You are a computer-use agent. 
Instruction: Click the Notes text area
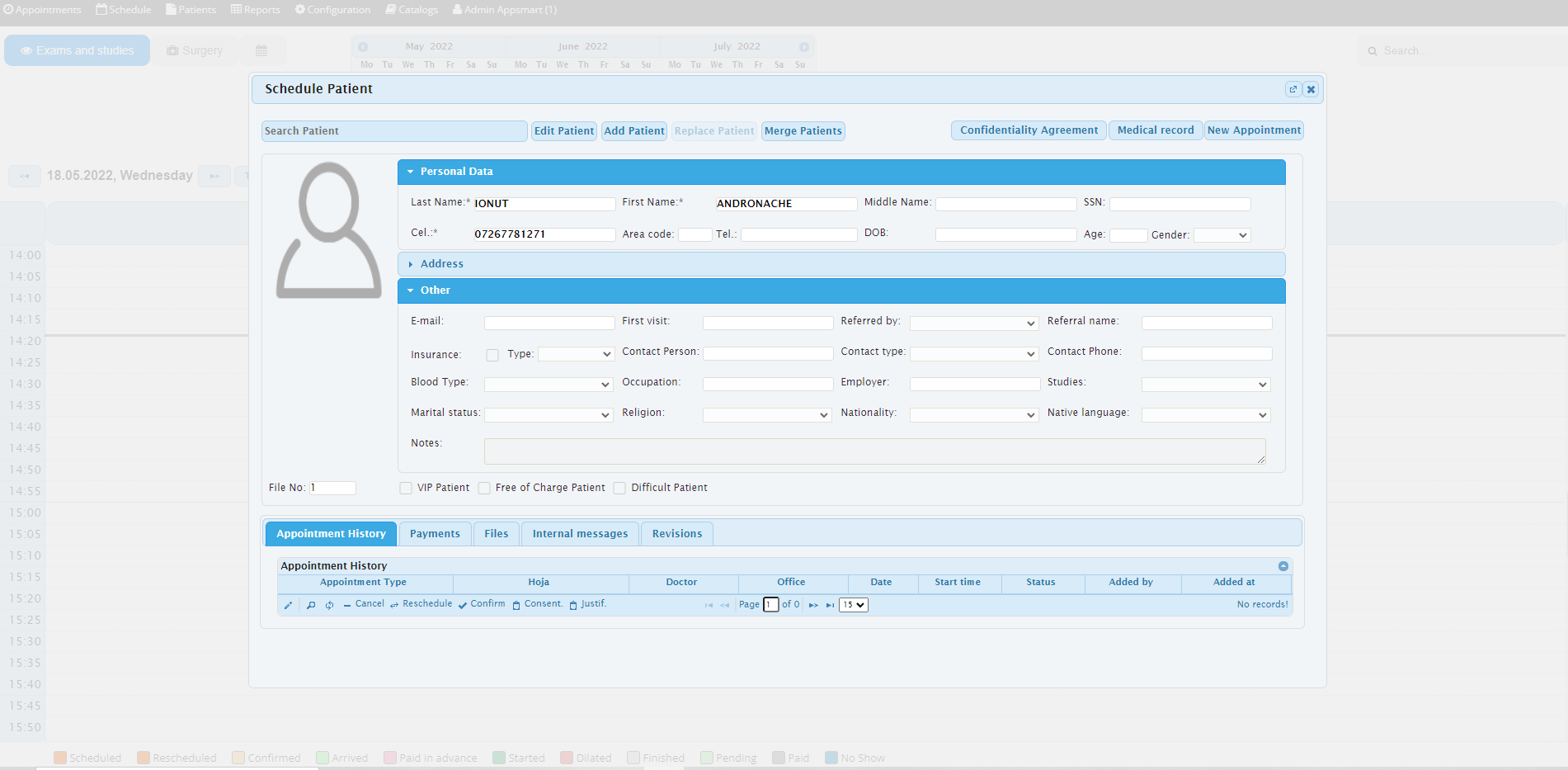point(874,451)
